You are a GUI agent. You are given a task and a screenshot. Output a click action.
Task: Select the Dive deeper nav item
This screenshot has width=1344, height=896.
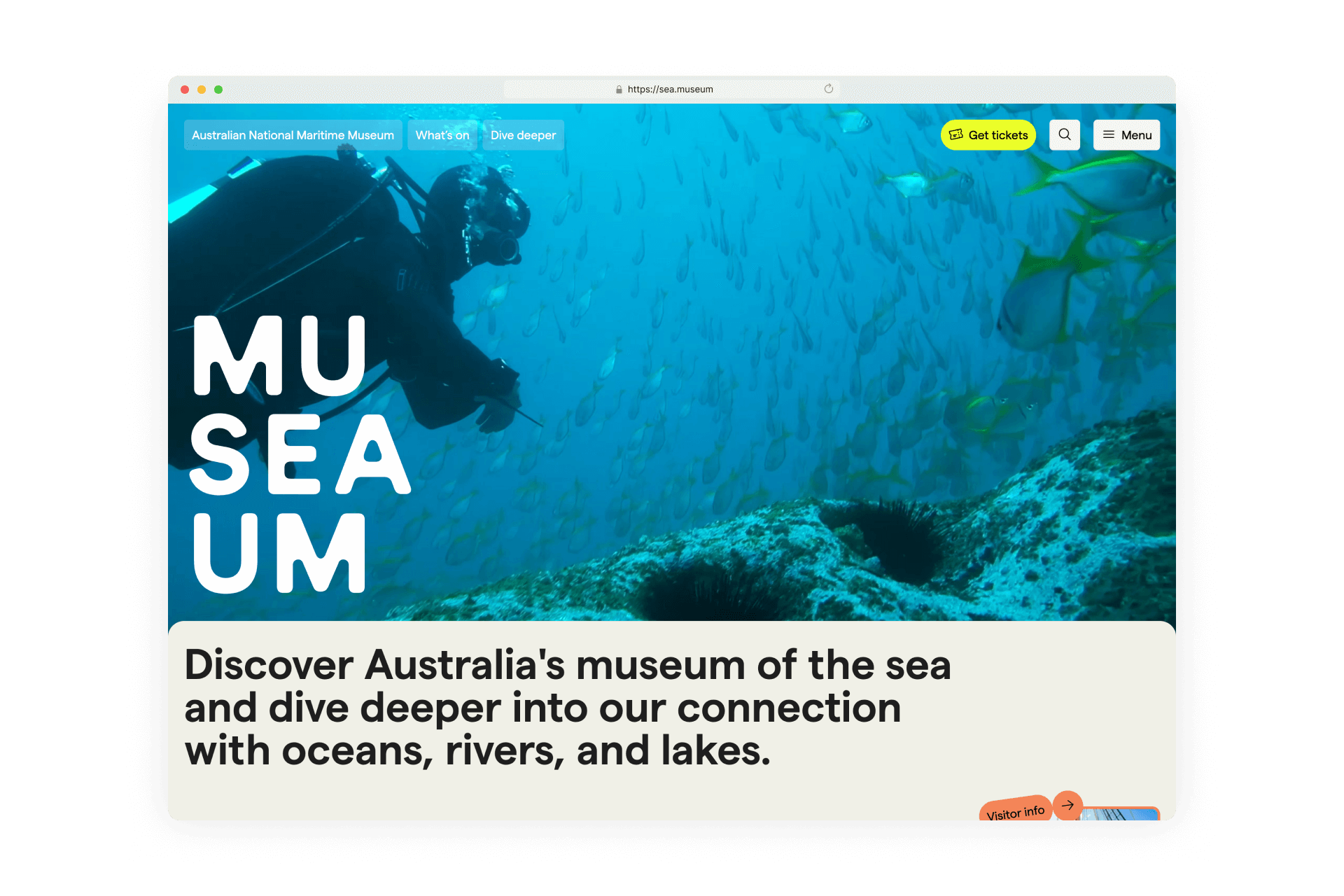pyautogui.click(x=523, y=135)
